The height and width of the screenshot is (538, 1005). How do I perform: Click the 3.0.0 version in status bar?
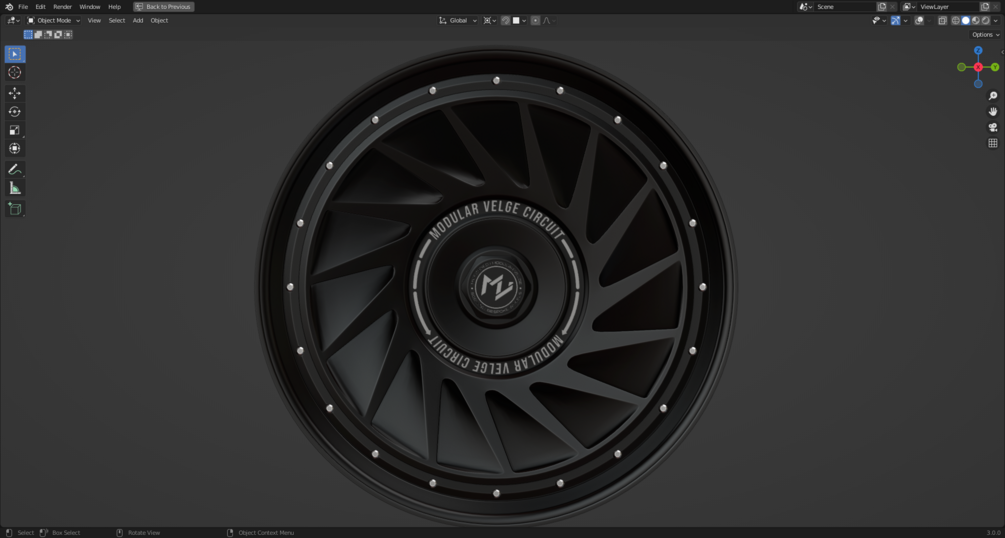pyautogui.click(x=993, y=533)
